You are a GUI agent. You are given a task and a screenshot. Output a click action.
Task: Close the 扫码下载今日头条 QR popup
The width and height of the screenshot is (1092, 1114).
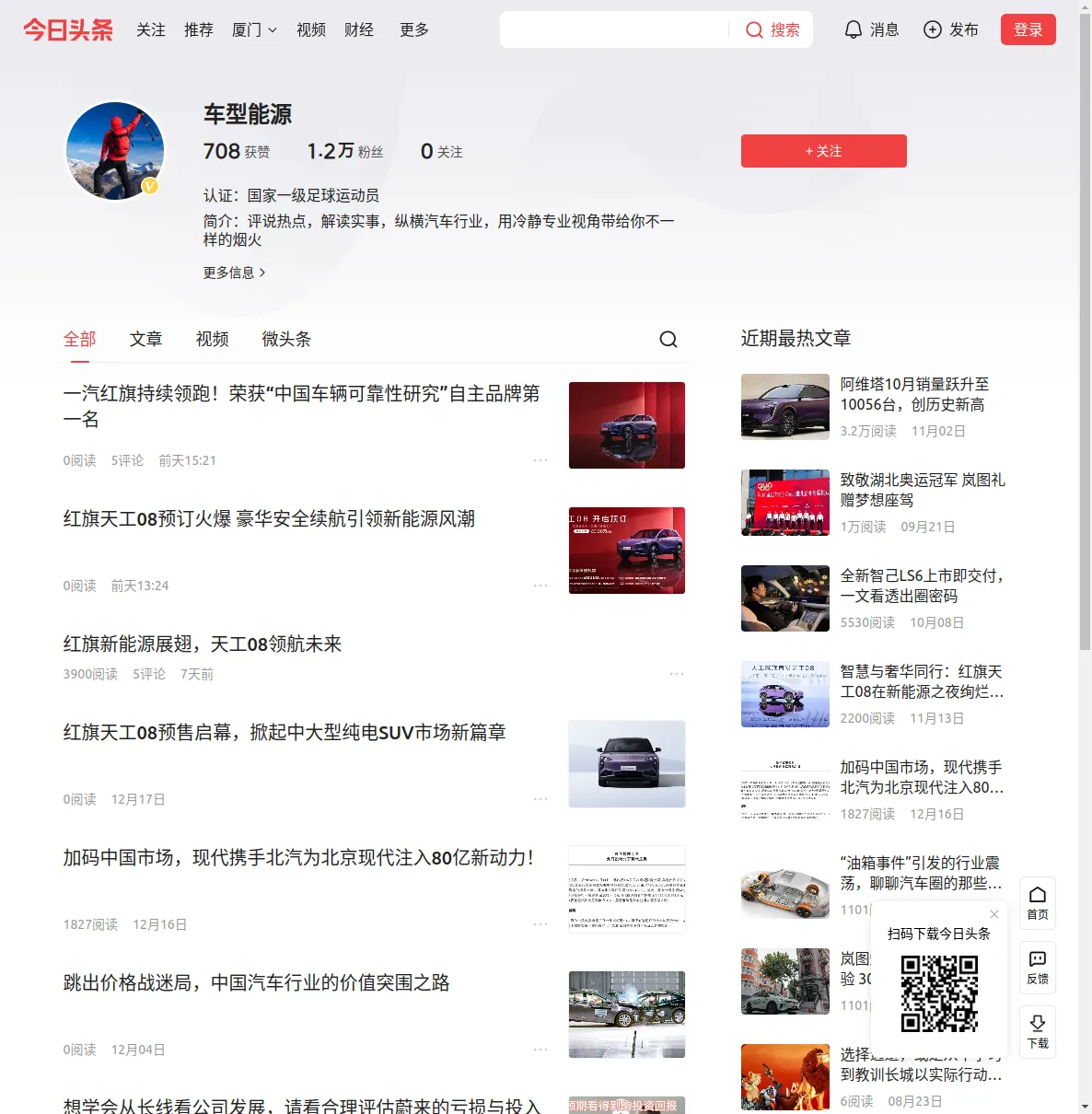[994, 914]
